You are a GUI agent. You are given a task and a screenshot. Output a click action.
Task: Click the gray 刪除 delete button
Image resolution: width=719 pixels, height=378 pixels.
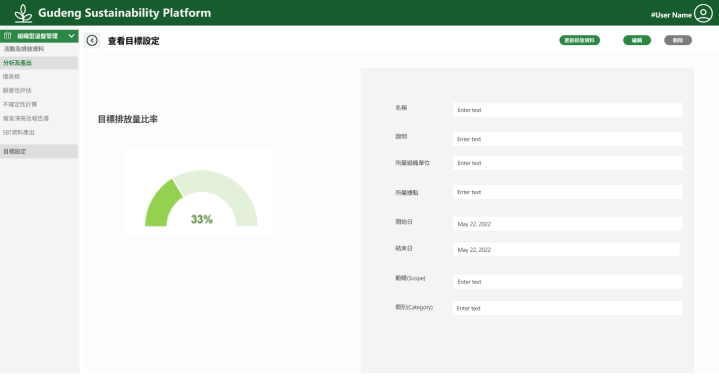pos(678,40)
